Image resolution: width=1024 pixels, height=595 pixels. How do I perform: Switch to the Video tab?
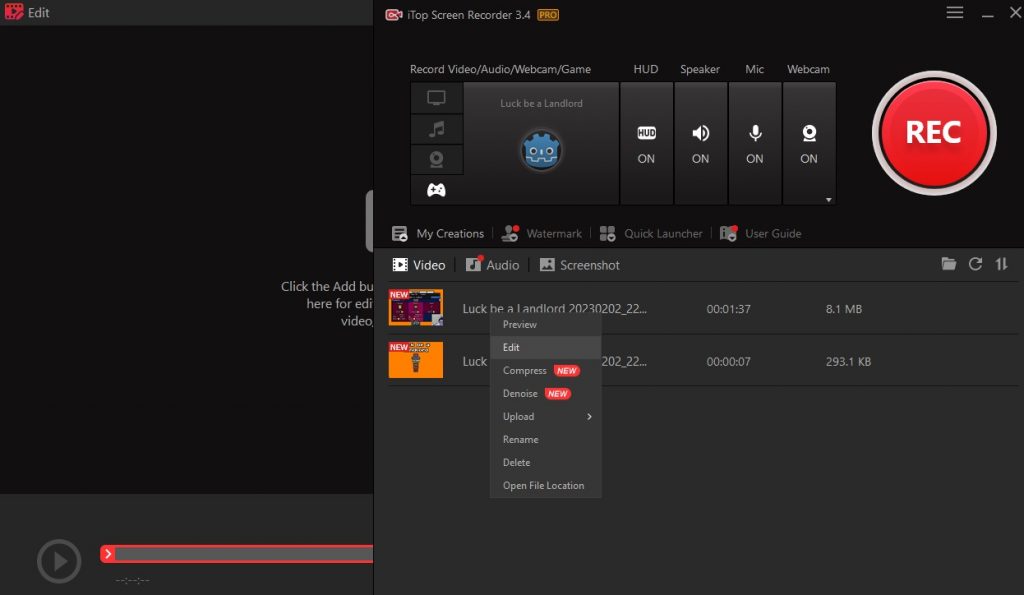point(419,265)
